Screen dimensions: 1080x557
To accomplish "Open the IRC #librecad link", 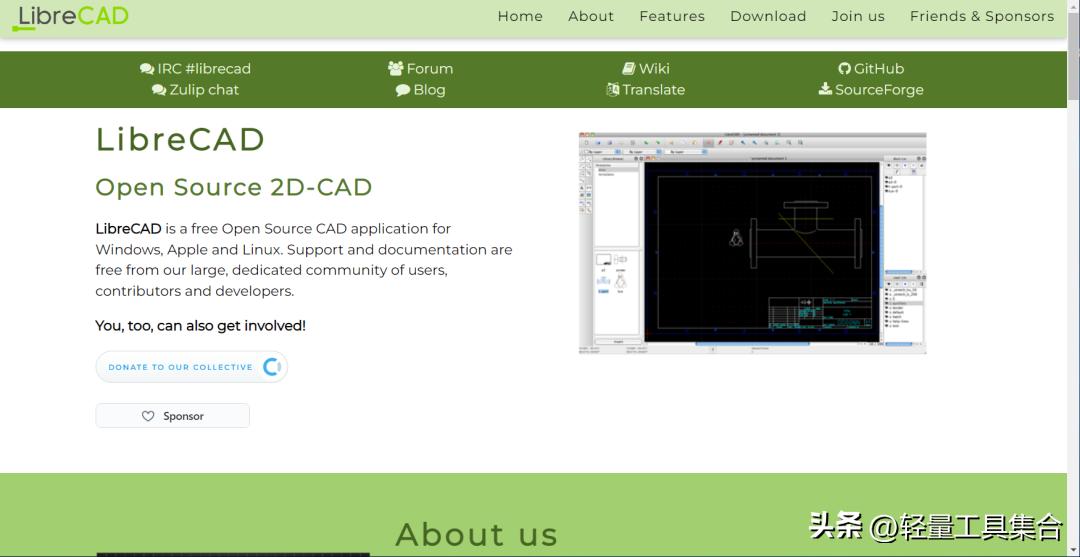I will [204, 69].
